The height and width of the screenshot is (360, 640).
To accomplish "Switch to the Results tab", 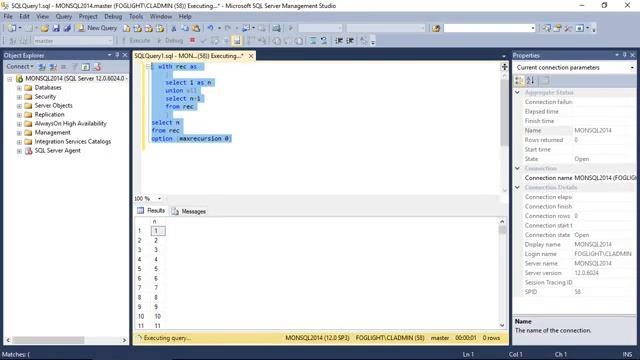I will 151,211.
